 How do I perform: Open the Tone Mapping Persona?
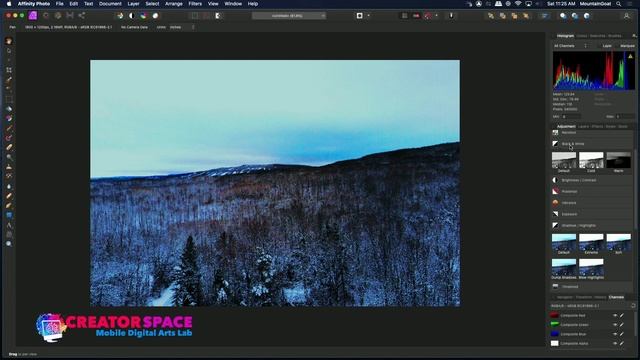pyautogui.click(x=70, y=16)
